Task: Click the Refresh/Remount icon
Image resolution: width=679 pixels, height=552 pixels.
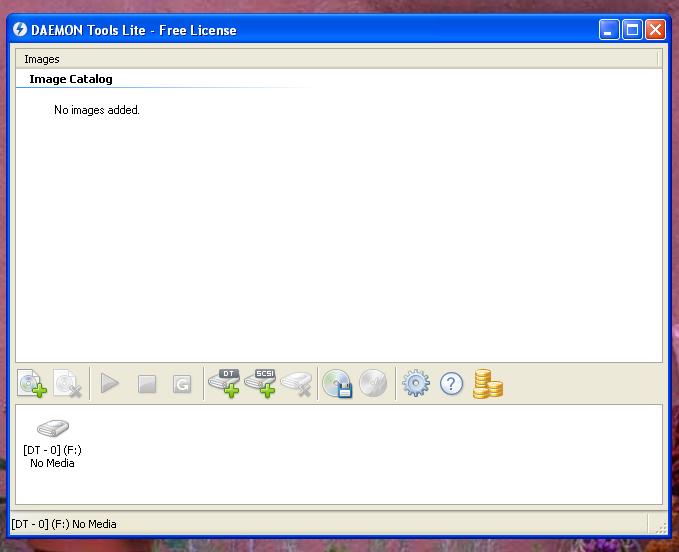Action: [182, 384]
